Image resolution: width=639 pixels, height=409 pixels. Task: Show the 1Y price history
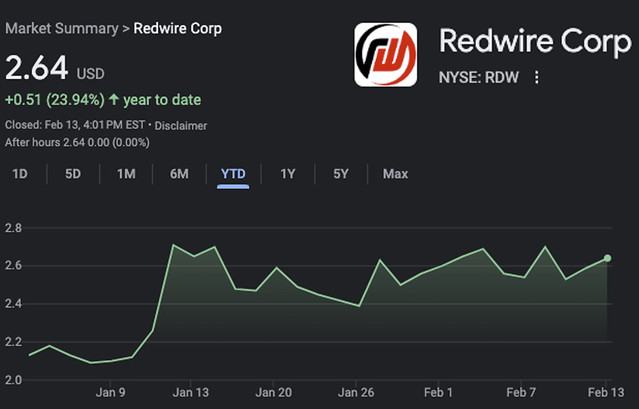288,174
